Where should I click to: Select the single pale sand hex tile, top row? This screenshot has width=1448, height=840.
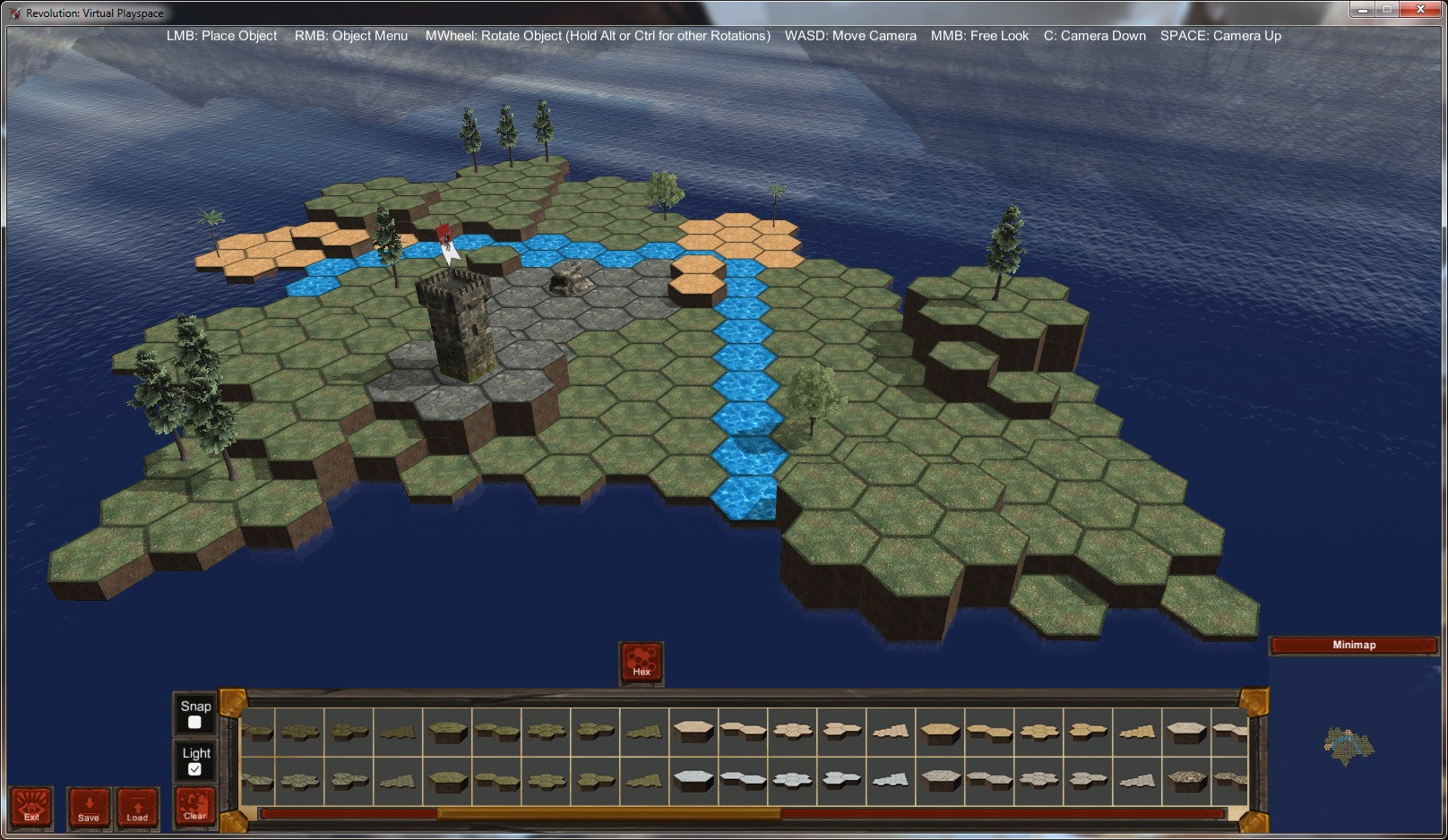694,732
